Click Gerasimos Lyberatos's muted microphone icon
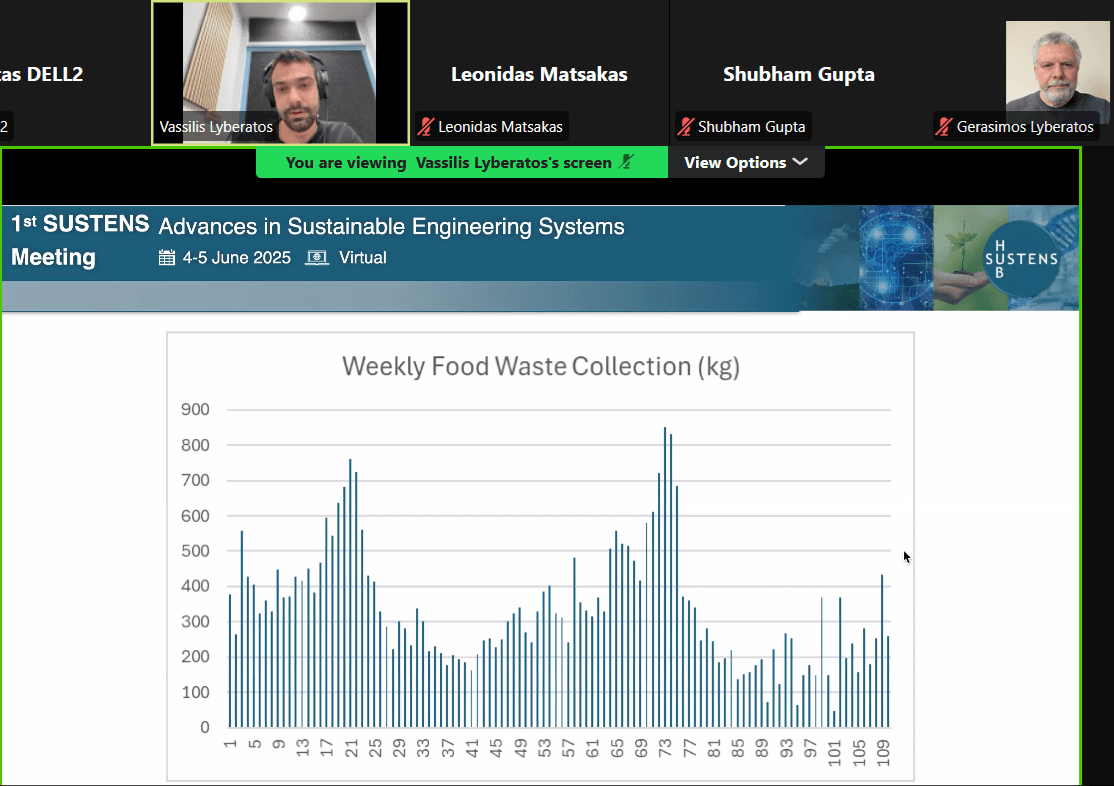The height and width of the screenshot is (786, 1114). point(943,127)
